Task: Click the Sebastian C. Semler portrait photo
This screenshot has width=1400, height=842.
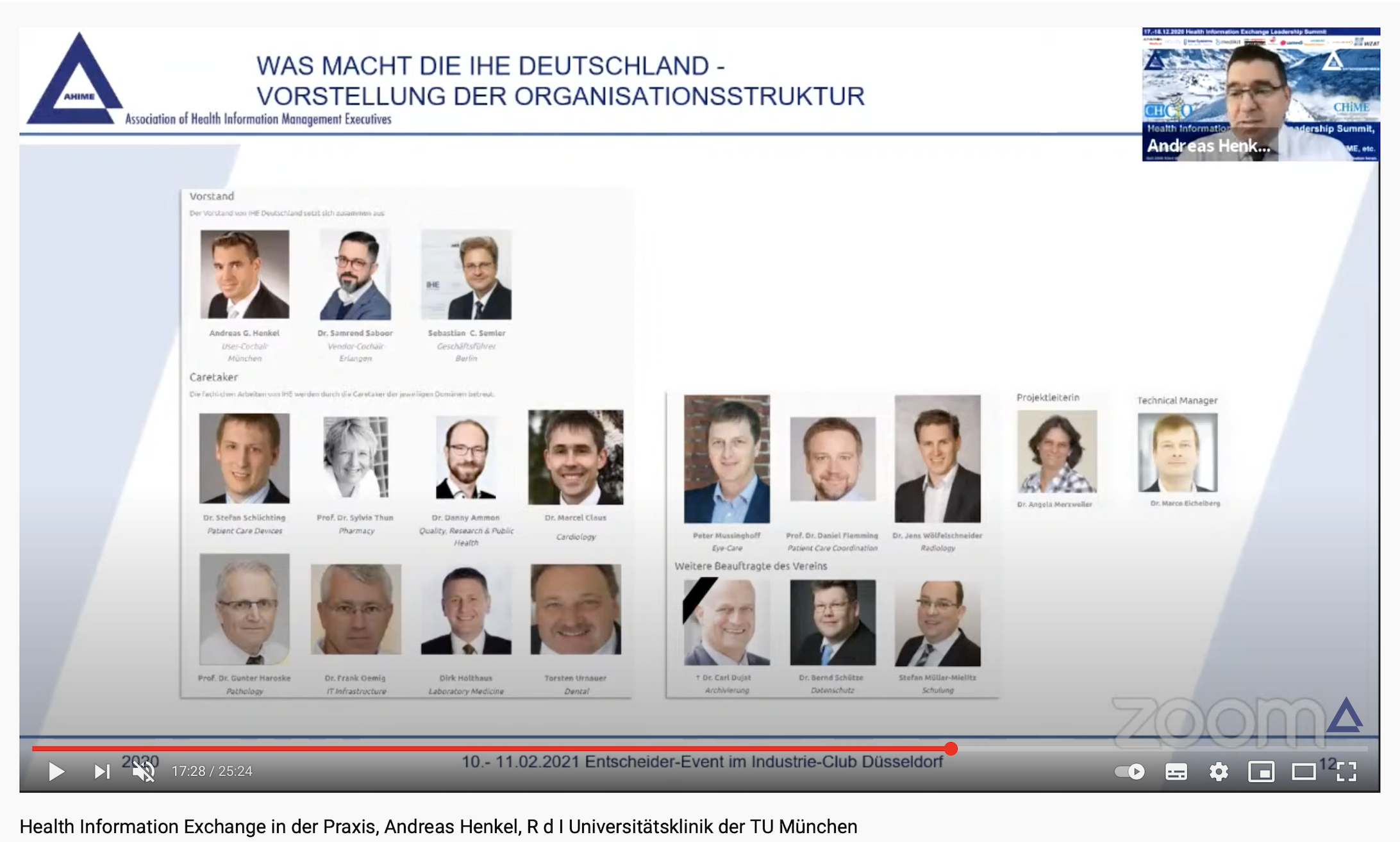Action: point(466,274)
